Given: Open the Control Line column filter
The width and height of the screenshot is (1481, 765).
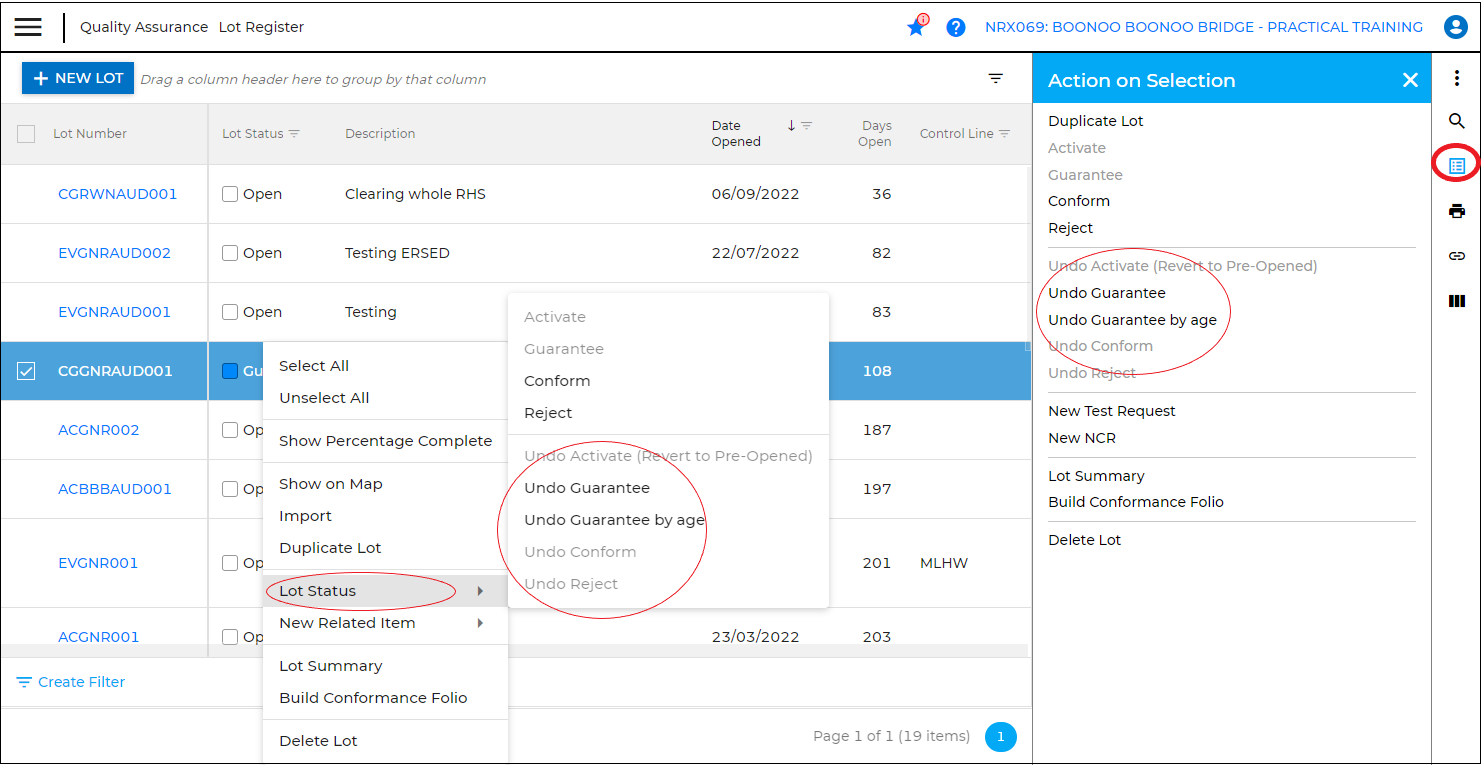Looking at the screenshot, I should coord(1004,134).
